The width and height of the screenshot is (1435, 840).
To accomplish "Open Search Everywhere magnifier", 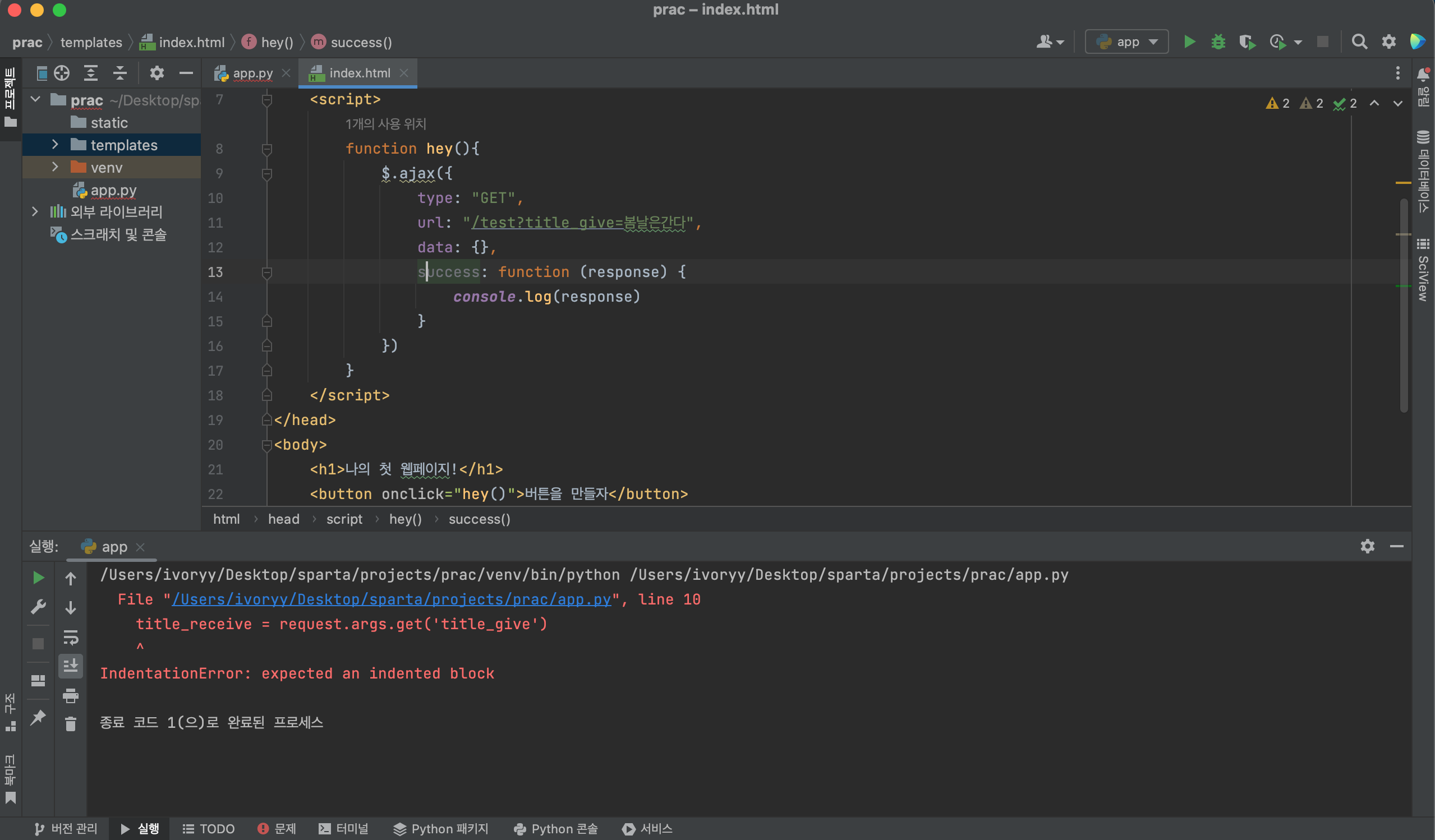I will tap(1359, 42).
